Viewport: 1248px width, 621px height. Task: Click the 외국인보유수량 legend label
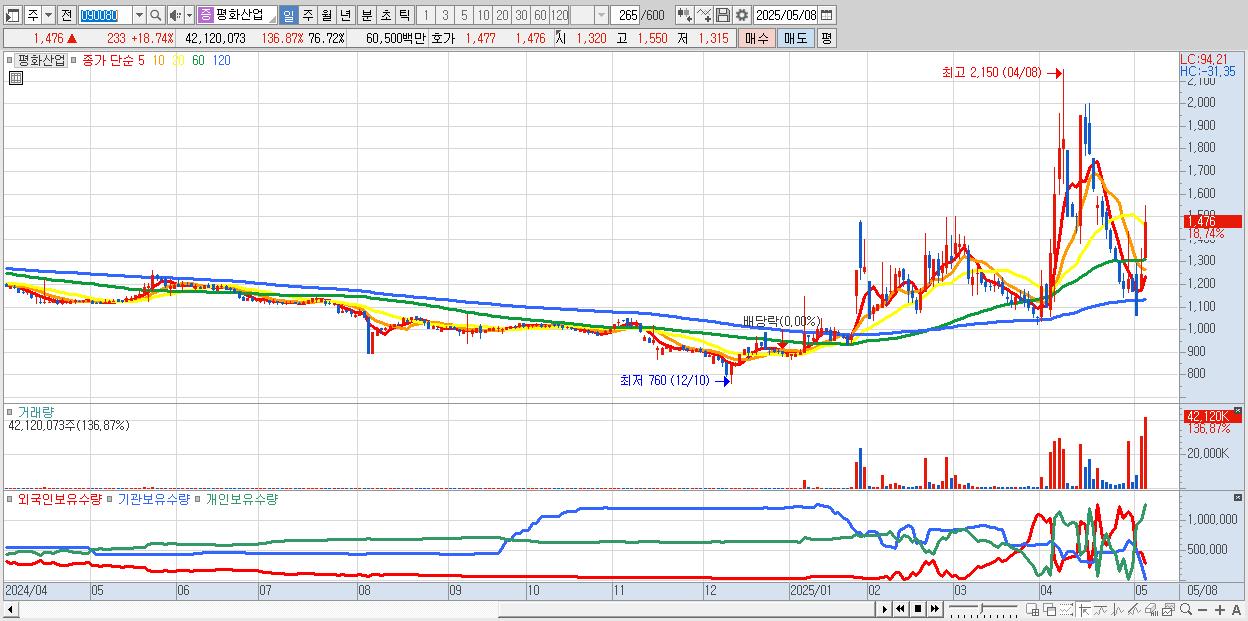(x=60, y=498)
